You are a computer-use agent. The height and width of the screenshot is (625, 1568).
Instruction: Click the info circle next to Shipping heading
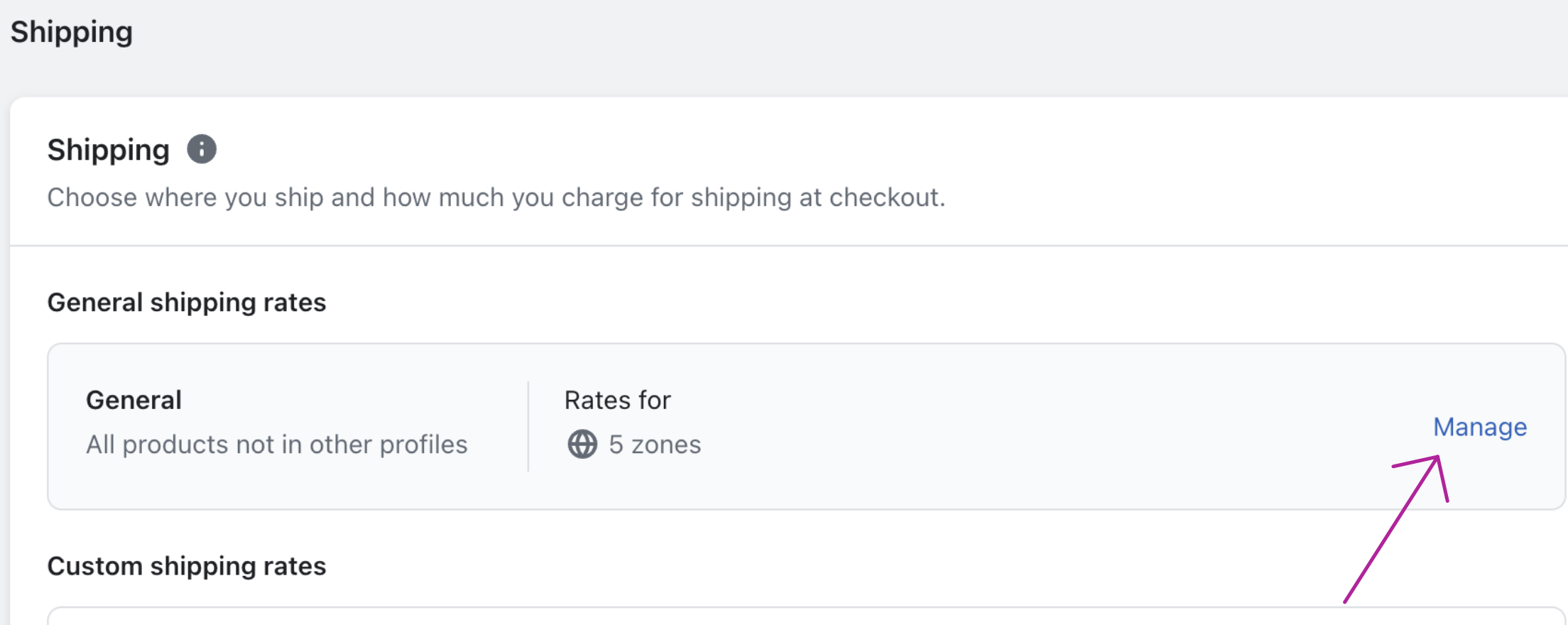click(201, 148)
